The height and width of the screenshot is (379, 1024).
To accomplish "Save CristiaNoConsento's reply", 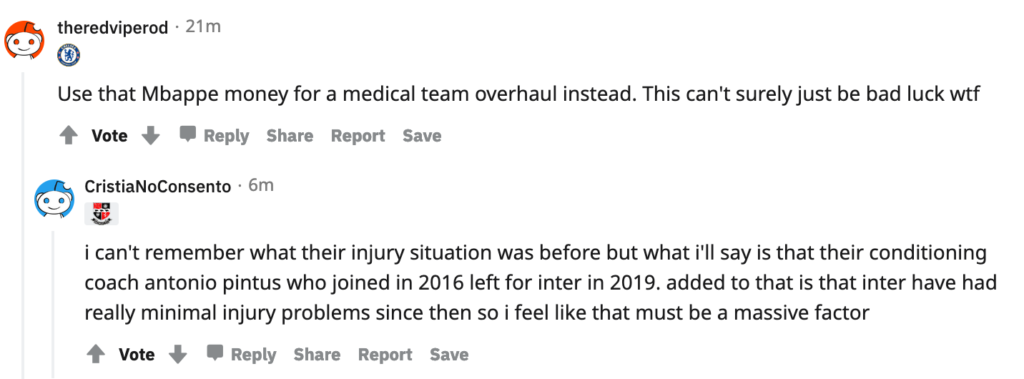I will [x=449, y=354].
